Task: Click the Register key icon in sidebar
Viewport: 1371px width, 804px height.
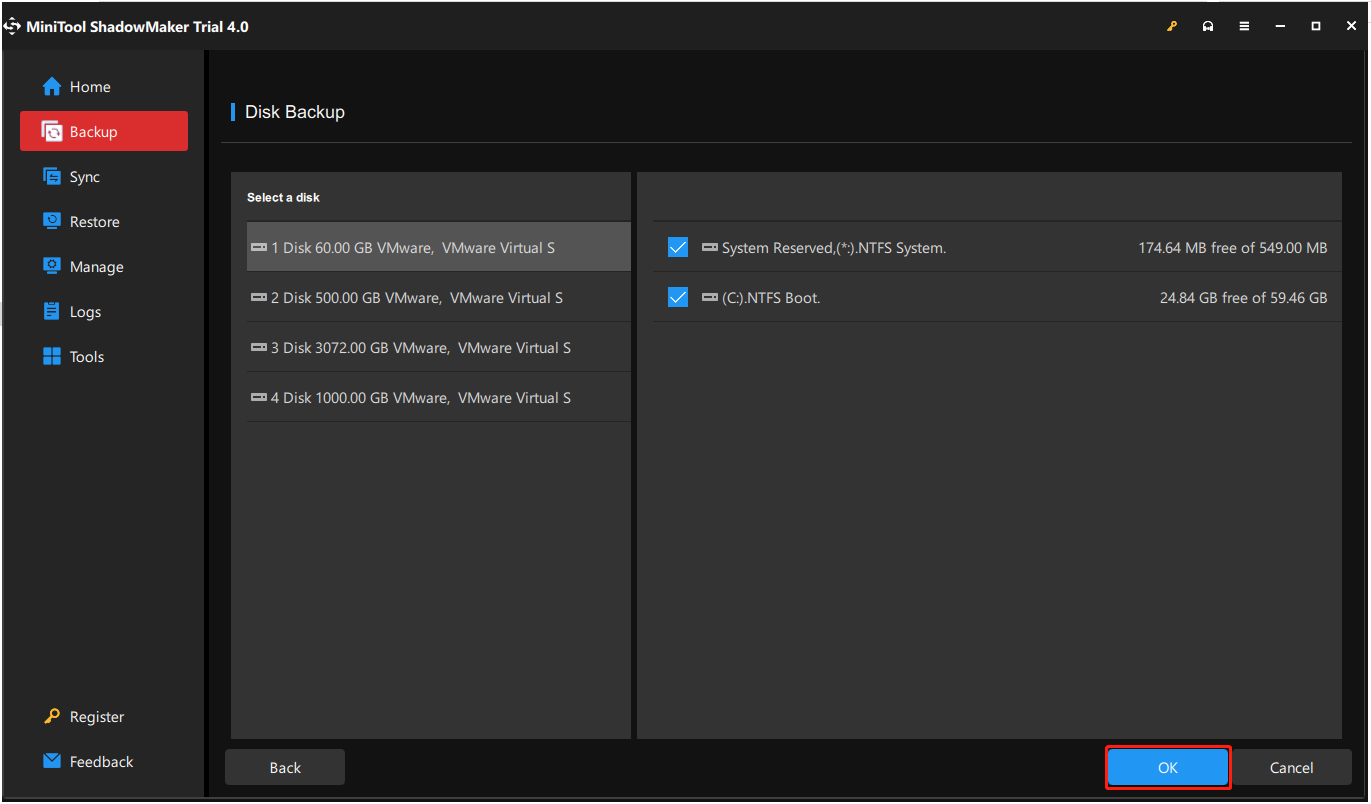Action: click(x=52, y=716)
